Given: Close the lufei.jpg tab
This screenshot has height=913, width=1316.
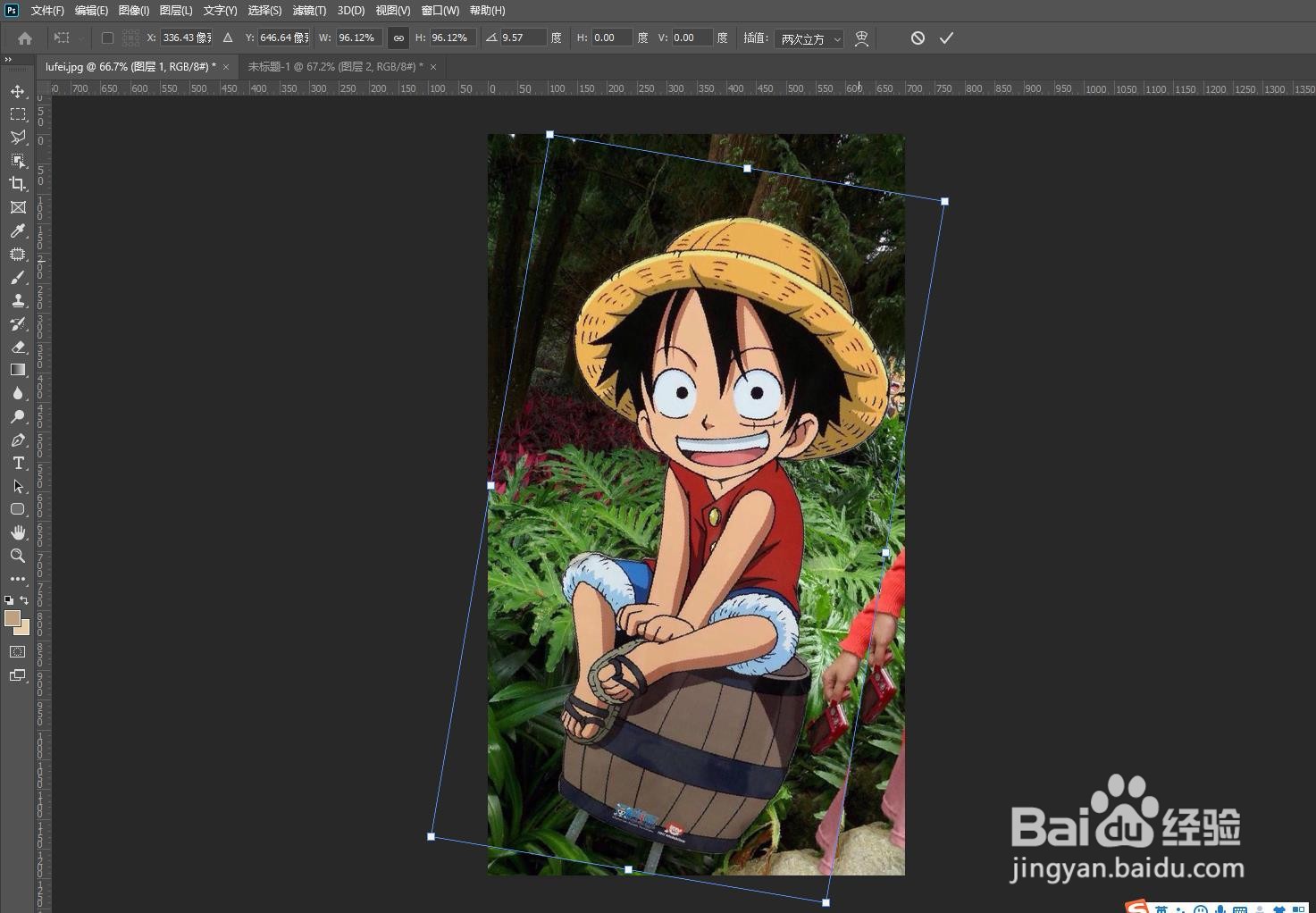Looking at the screenshot, I should pyautogui.click(x=226, y=67).
